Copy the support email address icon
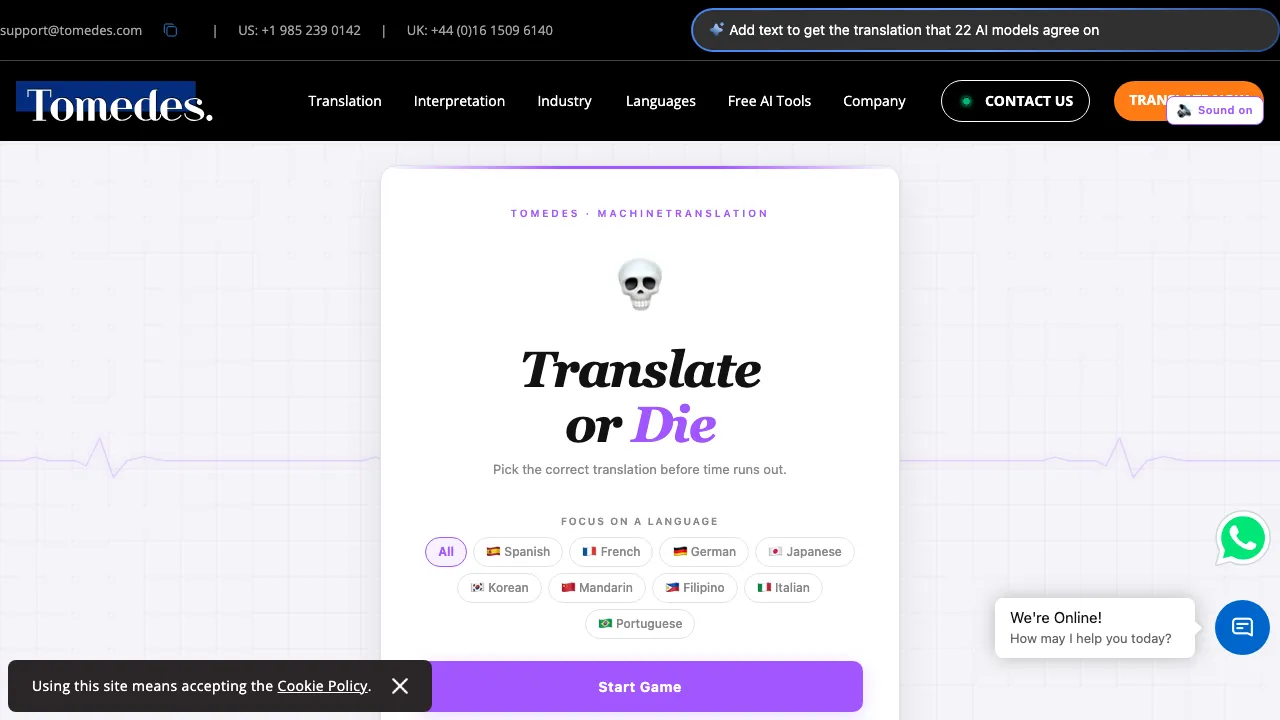This screenshot has height=720, width=1280. 170,30
